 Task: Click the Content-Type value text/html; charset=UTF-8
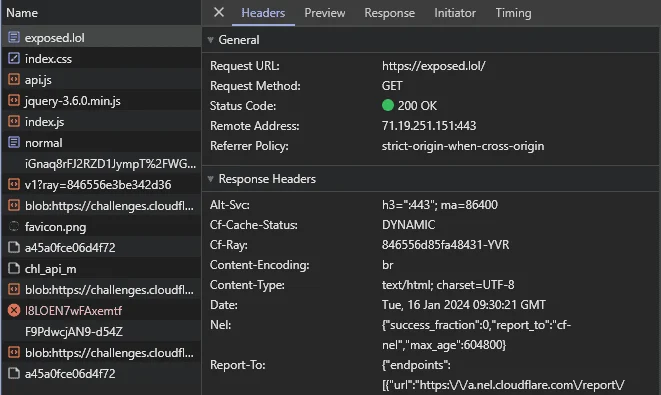click(x=448, y=285)
